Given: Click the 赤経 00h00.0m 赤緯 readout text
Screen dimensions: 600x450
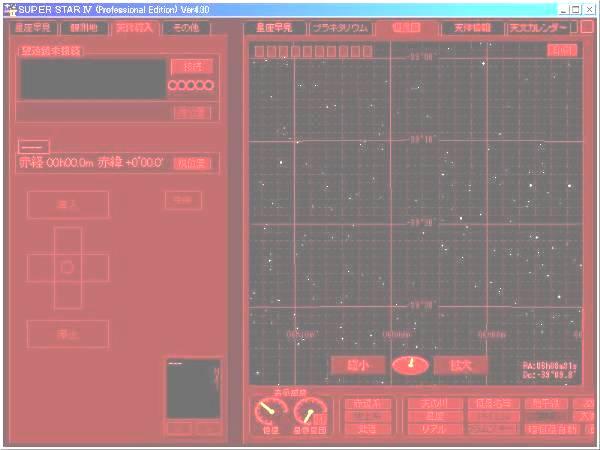Looking at the screenshot, I should click(91, 163).
